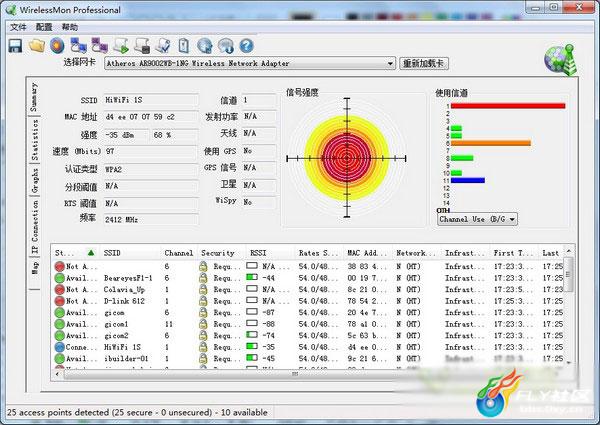The width and height of the screenshot is (600, 425).
Task: Click the clipboard toolbar icon
Action: coord(184,46)
